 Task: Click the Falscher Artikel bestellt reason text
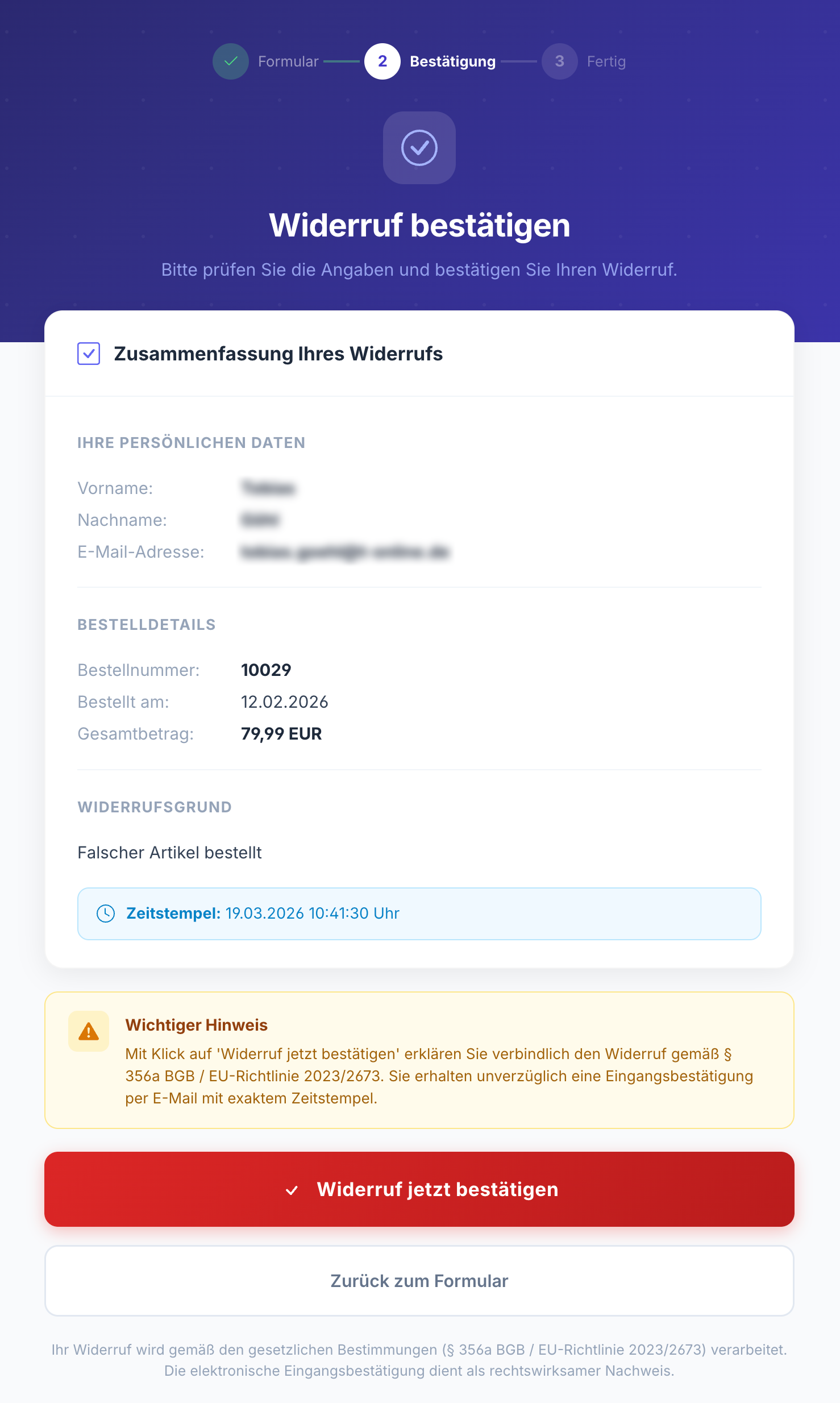169,853
